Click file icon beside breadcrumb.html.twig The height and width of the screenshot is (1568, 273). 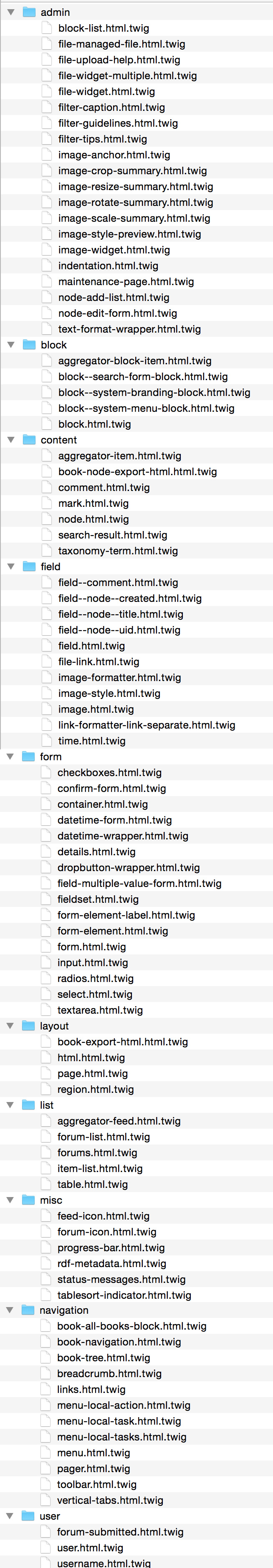tap(45, 1373)
